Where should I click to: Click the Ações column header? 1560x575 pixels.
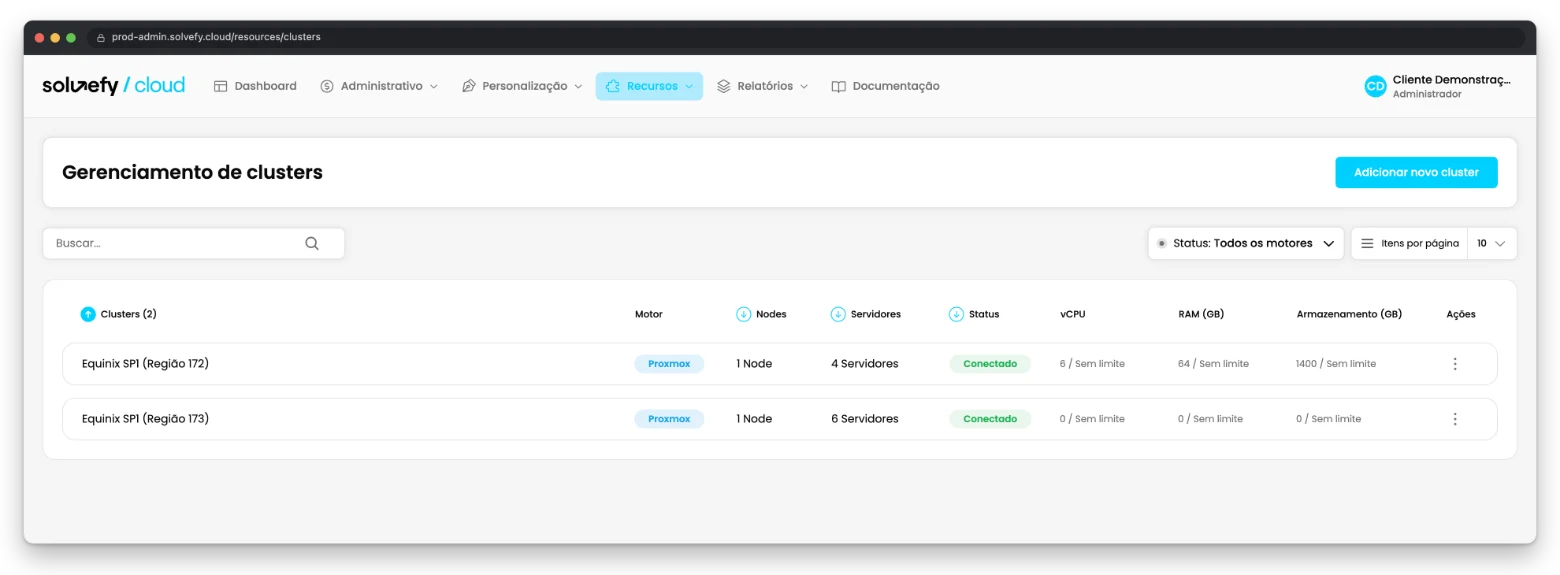(1461, 314)
